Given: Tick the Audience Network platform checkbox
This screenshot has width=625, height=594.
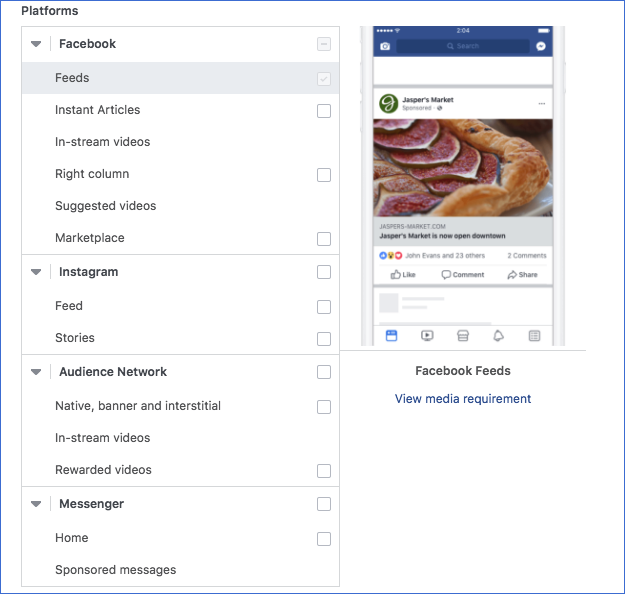Looking at the screenshot, I should pos(324,372).
